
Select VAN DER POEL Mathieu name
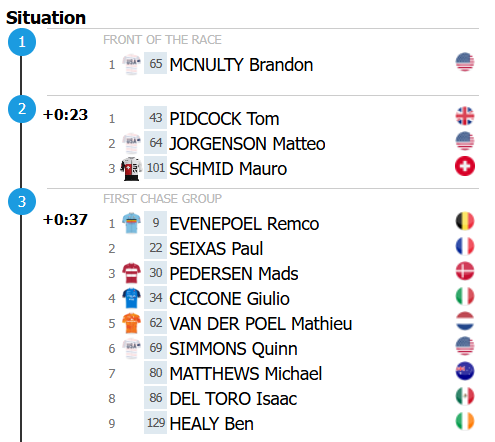click(x=261, y=324)
